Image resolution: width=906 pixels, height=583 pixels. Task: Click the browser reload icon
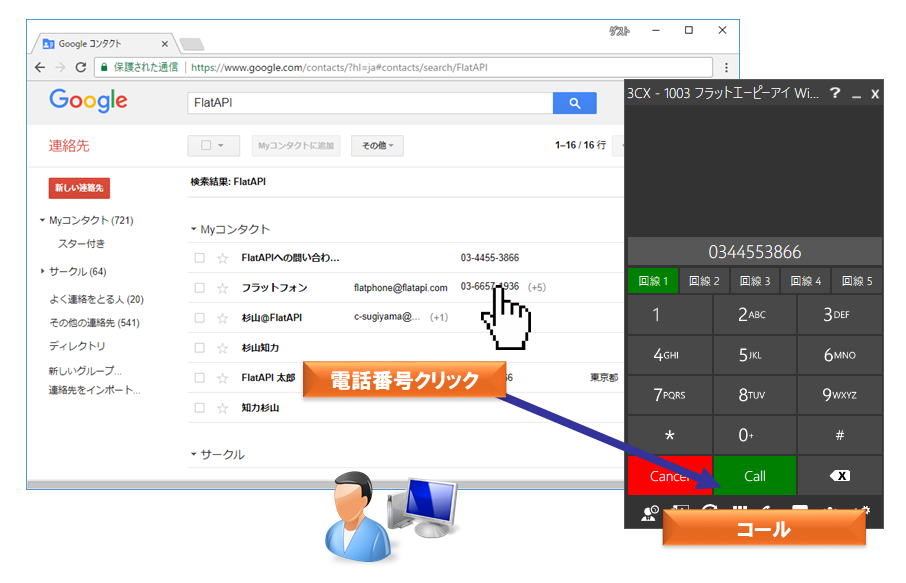click(x=82, y=67)
